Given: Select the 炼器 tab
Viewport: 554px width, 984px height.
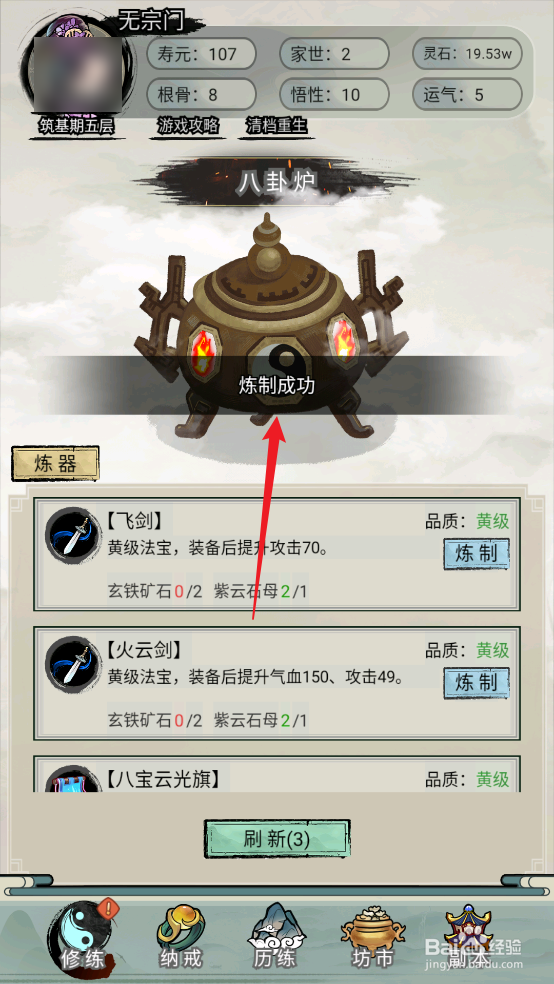Looking at the screenshot, I should [55, 464].
